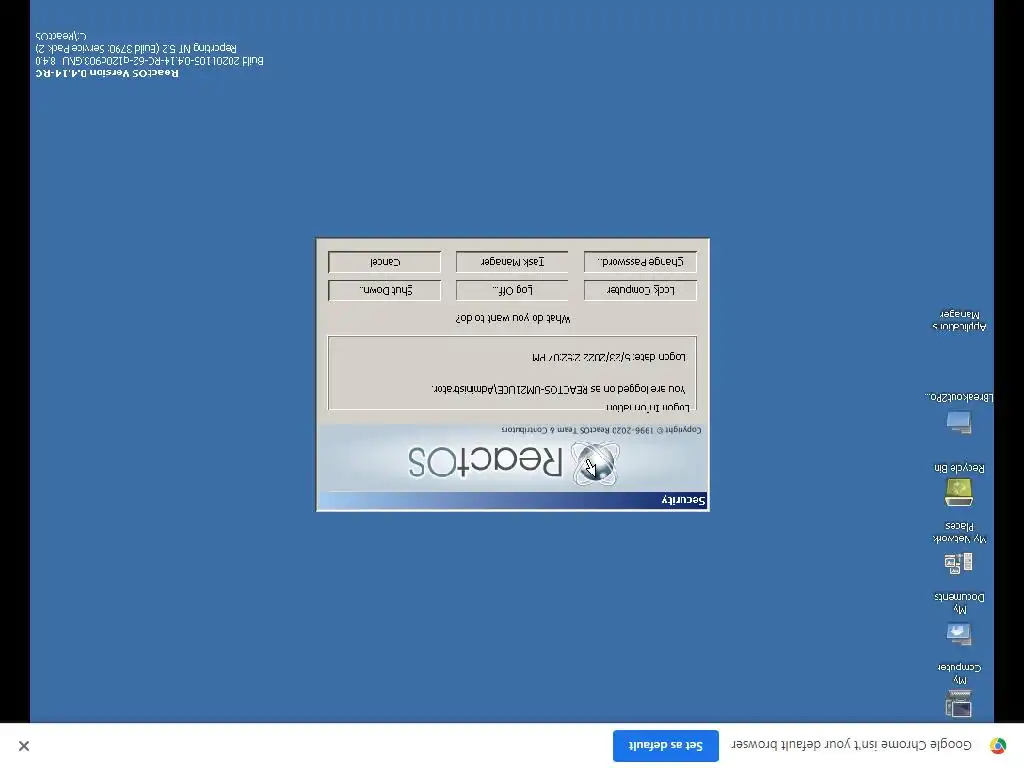1024x768 pixels.
Task: Click the Lock Computer button
Action: (640, 290)
